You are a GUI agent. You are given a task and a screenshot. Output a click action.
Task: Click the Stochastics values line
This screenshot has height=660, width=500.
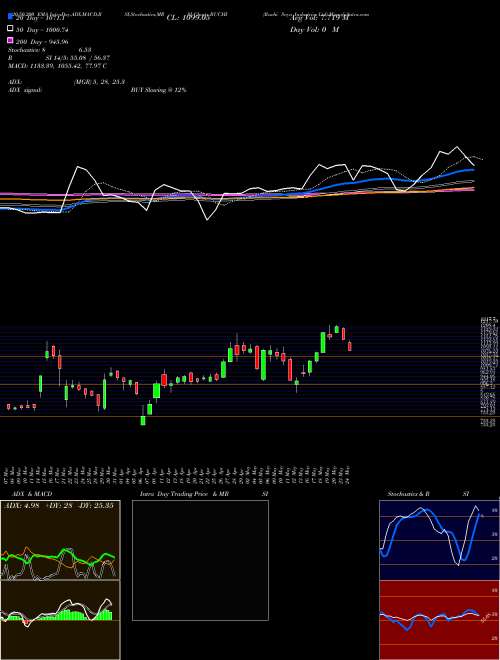pyautogui.click(x=48, y=50)
